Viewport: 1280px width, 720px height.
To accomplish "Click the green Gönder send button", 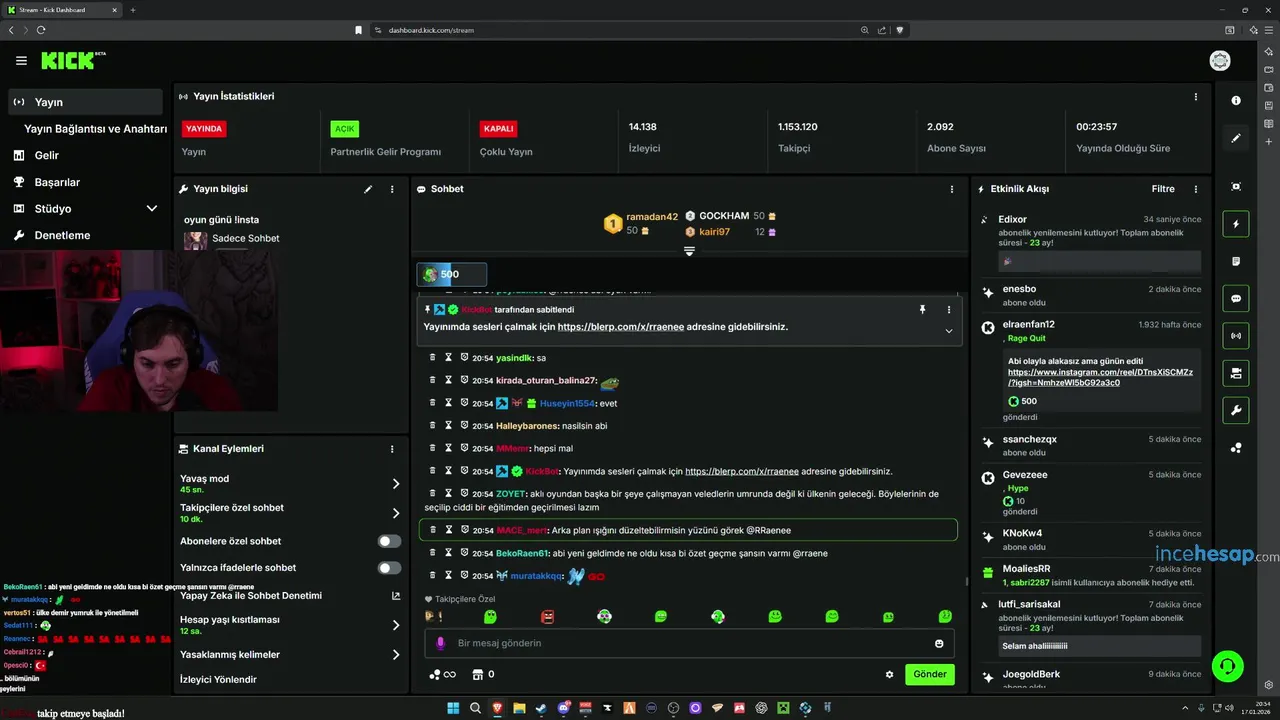I will coord(930,674).
